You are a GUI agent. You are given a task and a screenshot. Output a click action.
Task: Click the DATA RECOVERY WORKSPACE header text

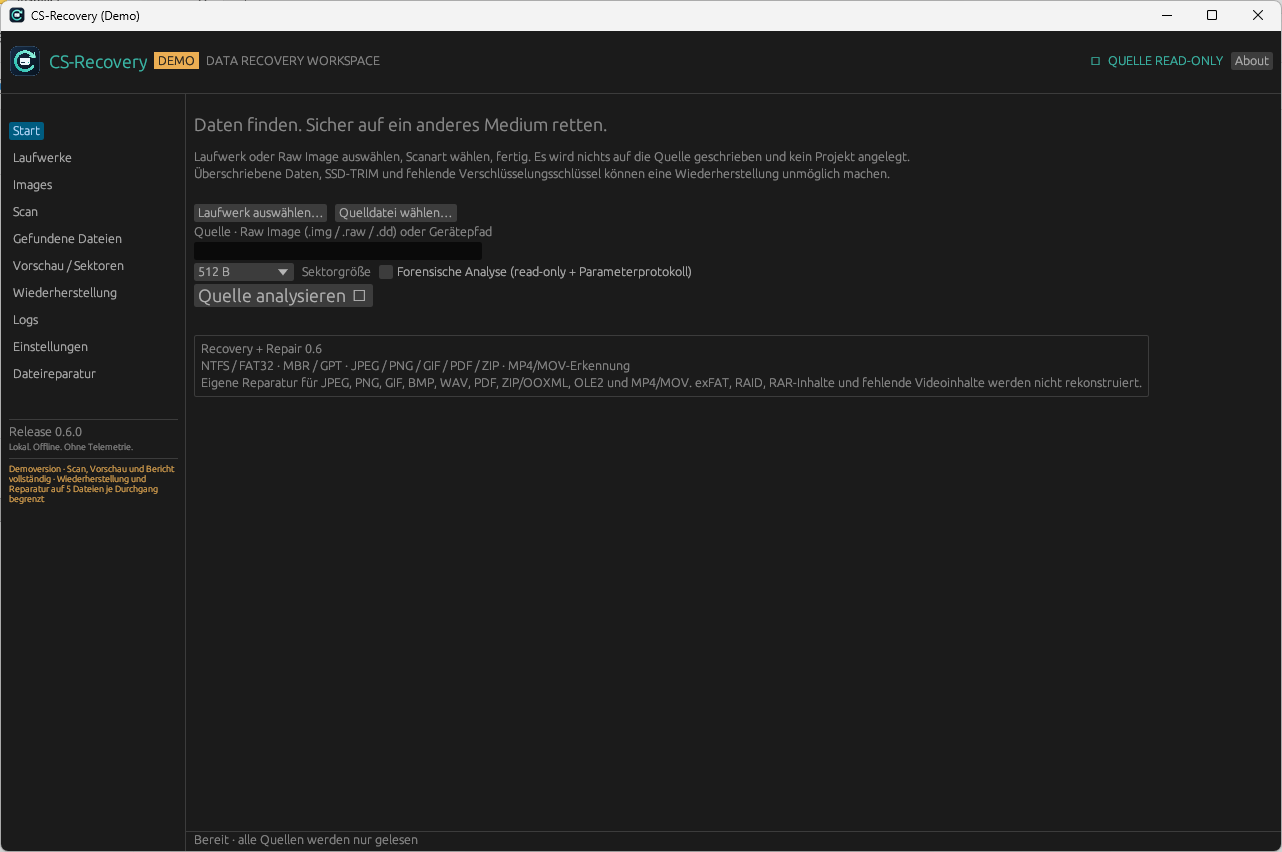(x=293, y=61)
